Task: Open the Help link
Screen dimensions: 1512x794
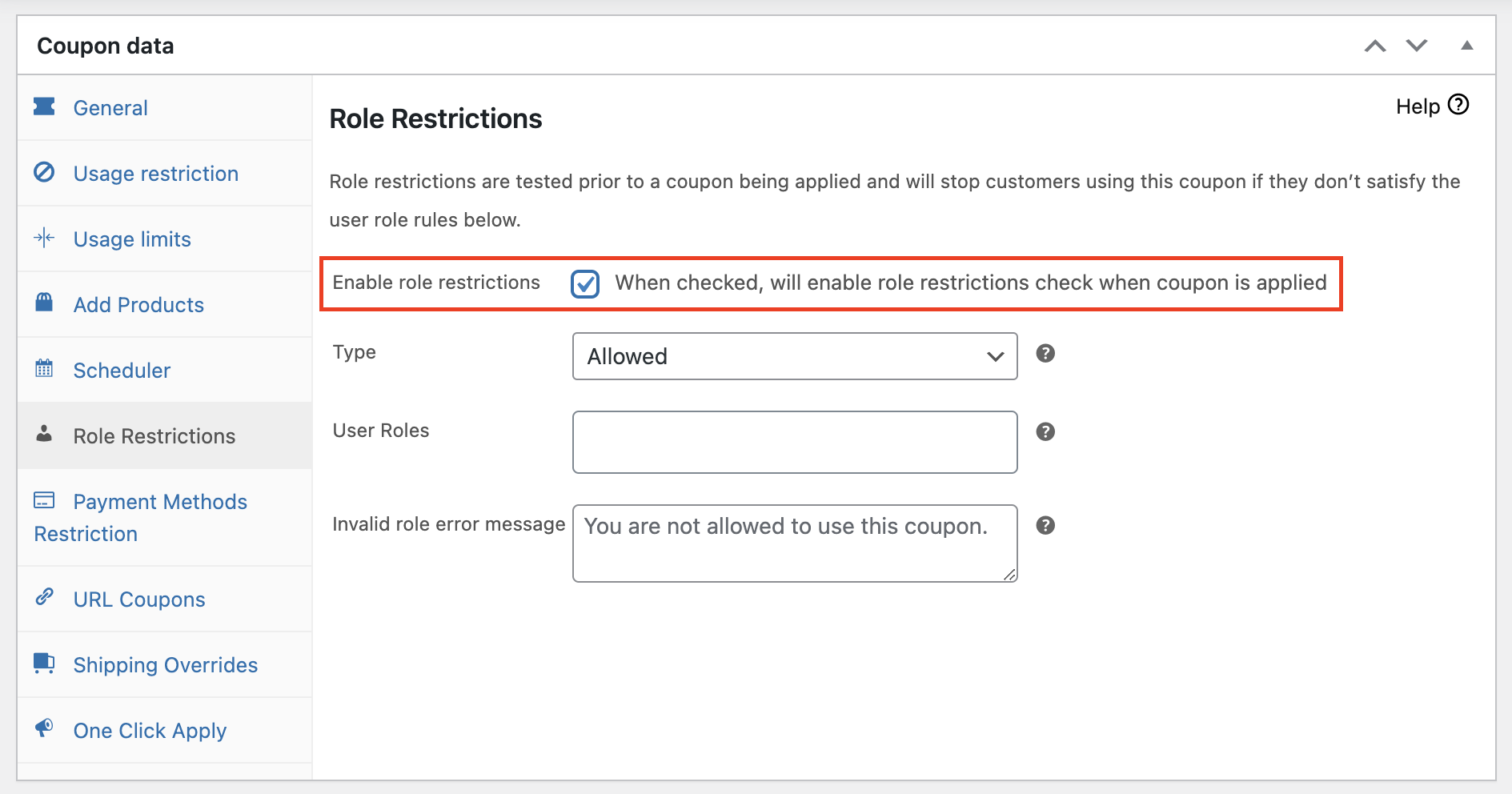Action: point(1432,106)
